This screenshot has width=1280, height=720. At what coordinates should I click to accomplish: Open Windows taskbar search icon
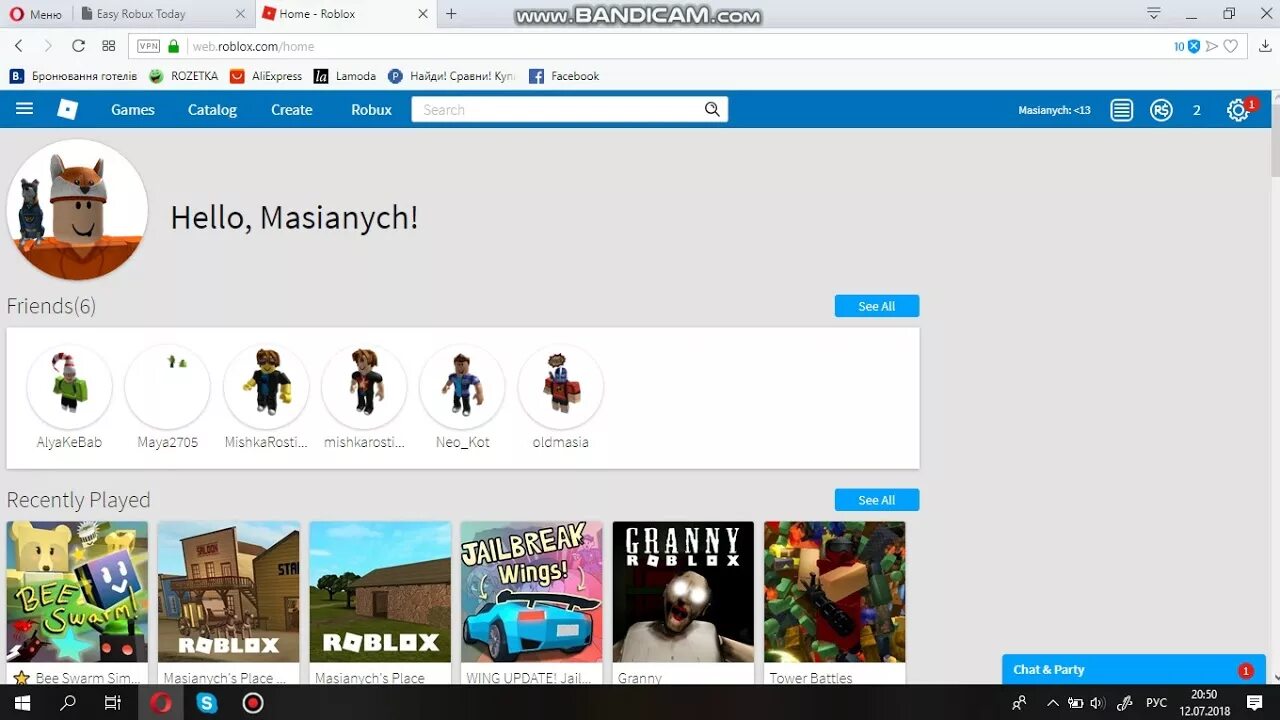tap(68, 703)
